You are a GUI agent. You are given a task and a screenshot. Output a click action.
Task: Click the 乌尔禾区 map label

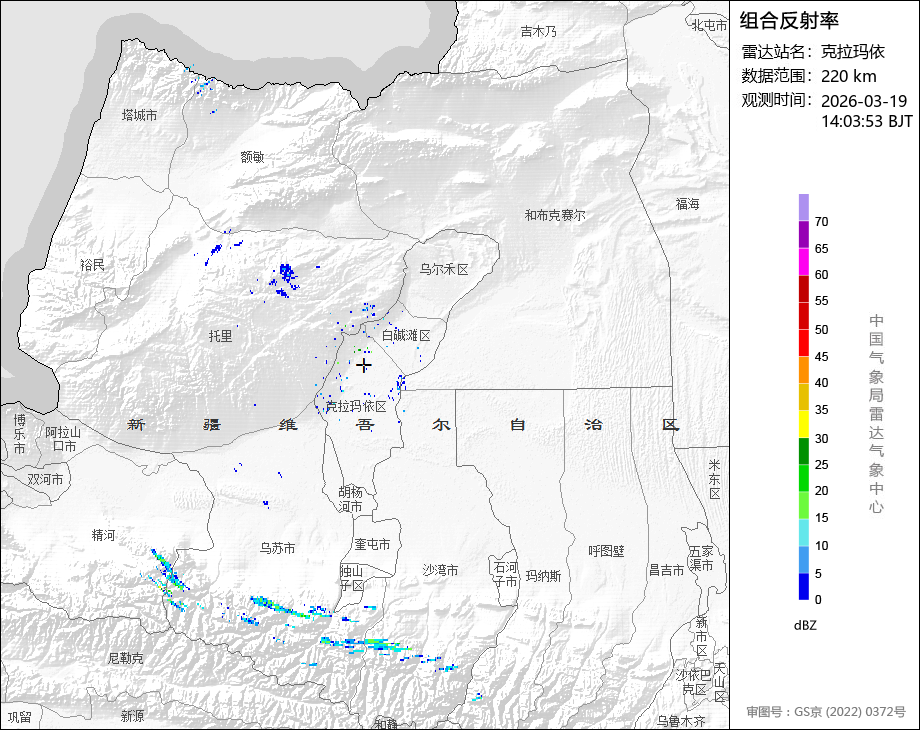coord(444,269)
